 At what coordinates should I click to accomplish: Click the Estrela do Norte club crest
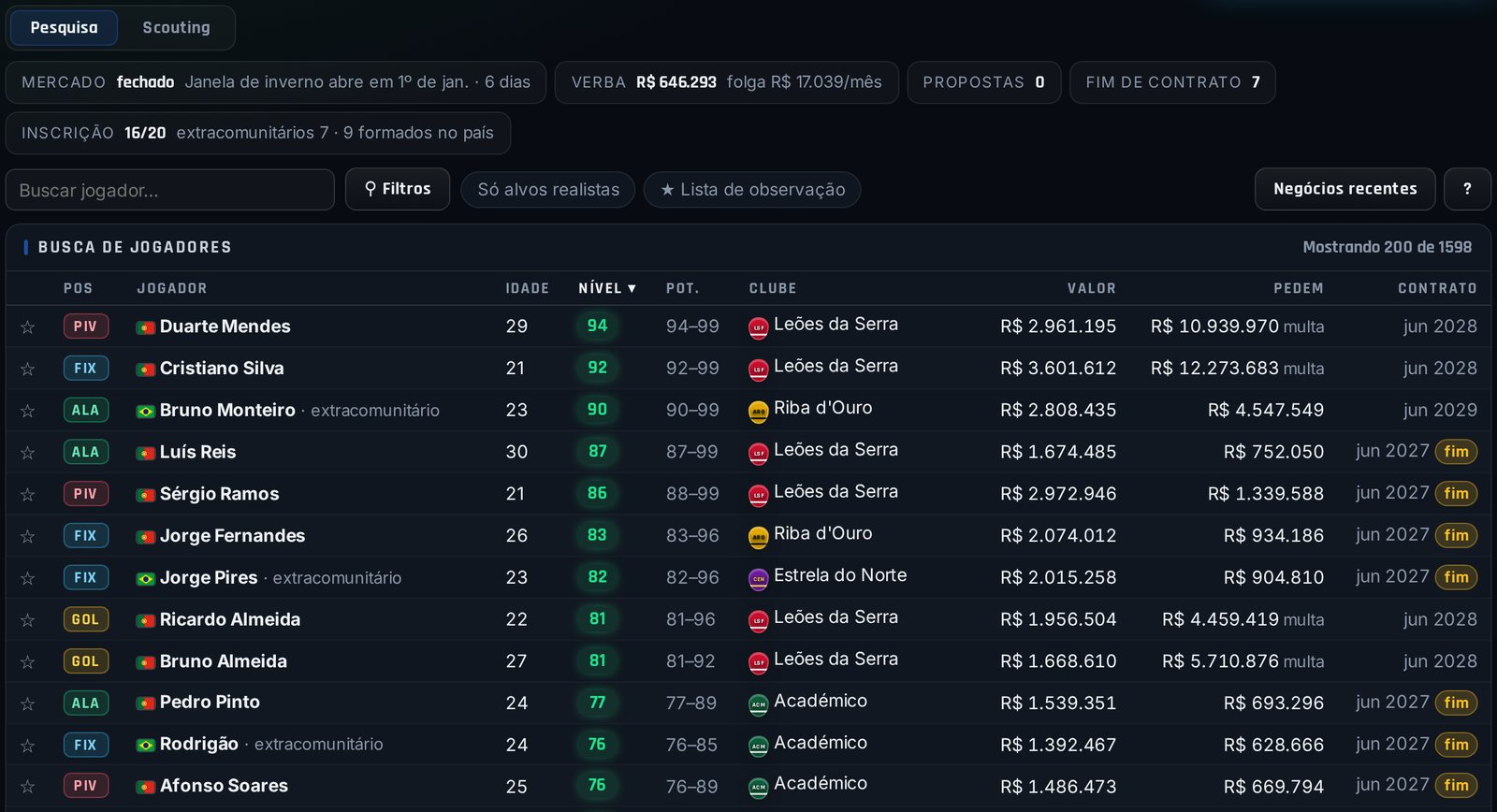pos(759,578)
